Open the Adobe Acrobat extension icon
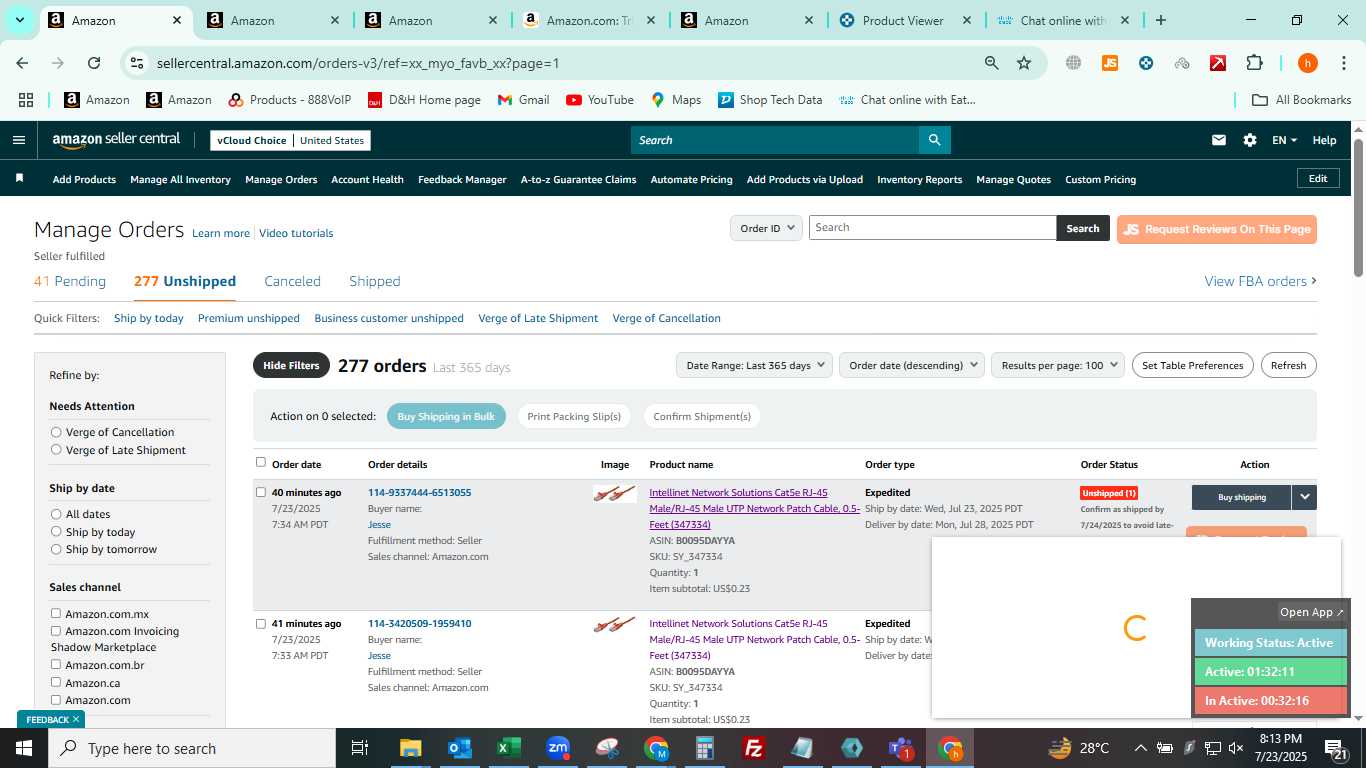The width and height of the screenshot is (1366, 768). click(1218, 63)
